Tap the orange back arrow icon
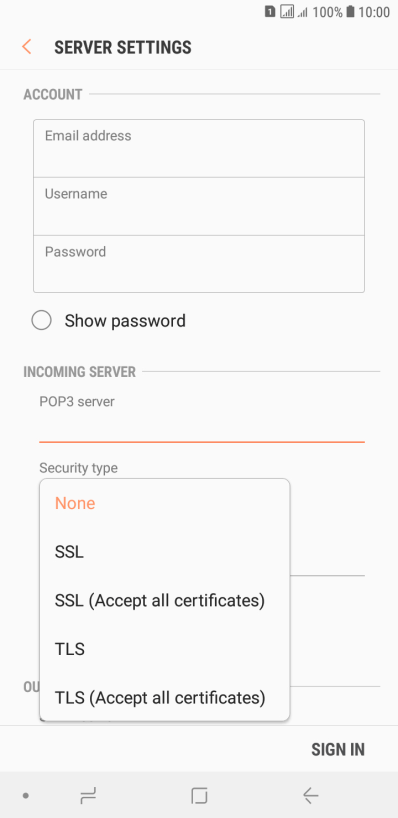This screenshot has width=398, height=818. coord(27,47)
